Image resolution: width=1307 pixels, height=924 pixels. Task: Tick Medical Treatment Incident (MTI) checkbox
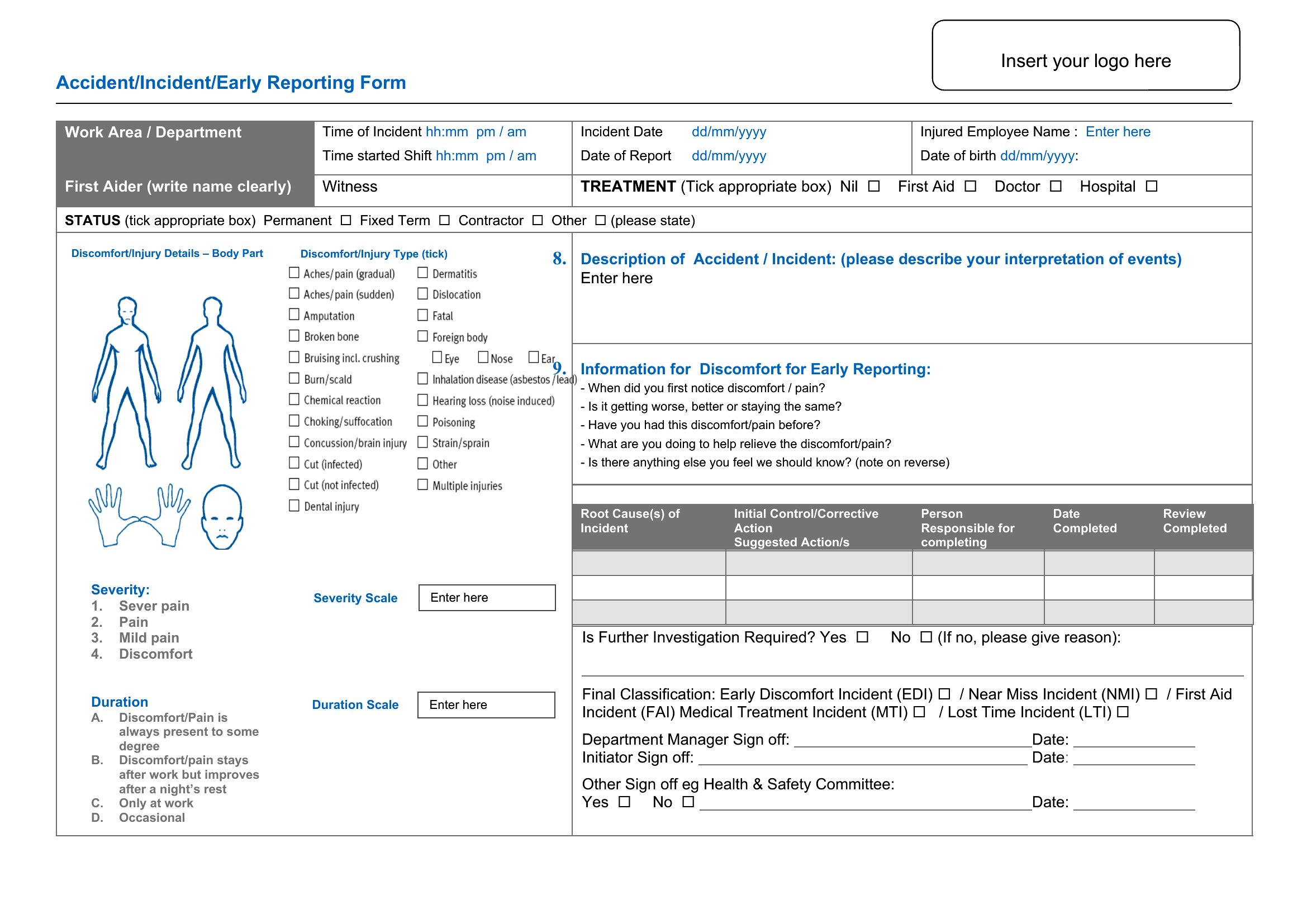pyautogui.click(x=919, y=712)
